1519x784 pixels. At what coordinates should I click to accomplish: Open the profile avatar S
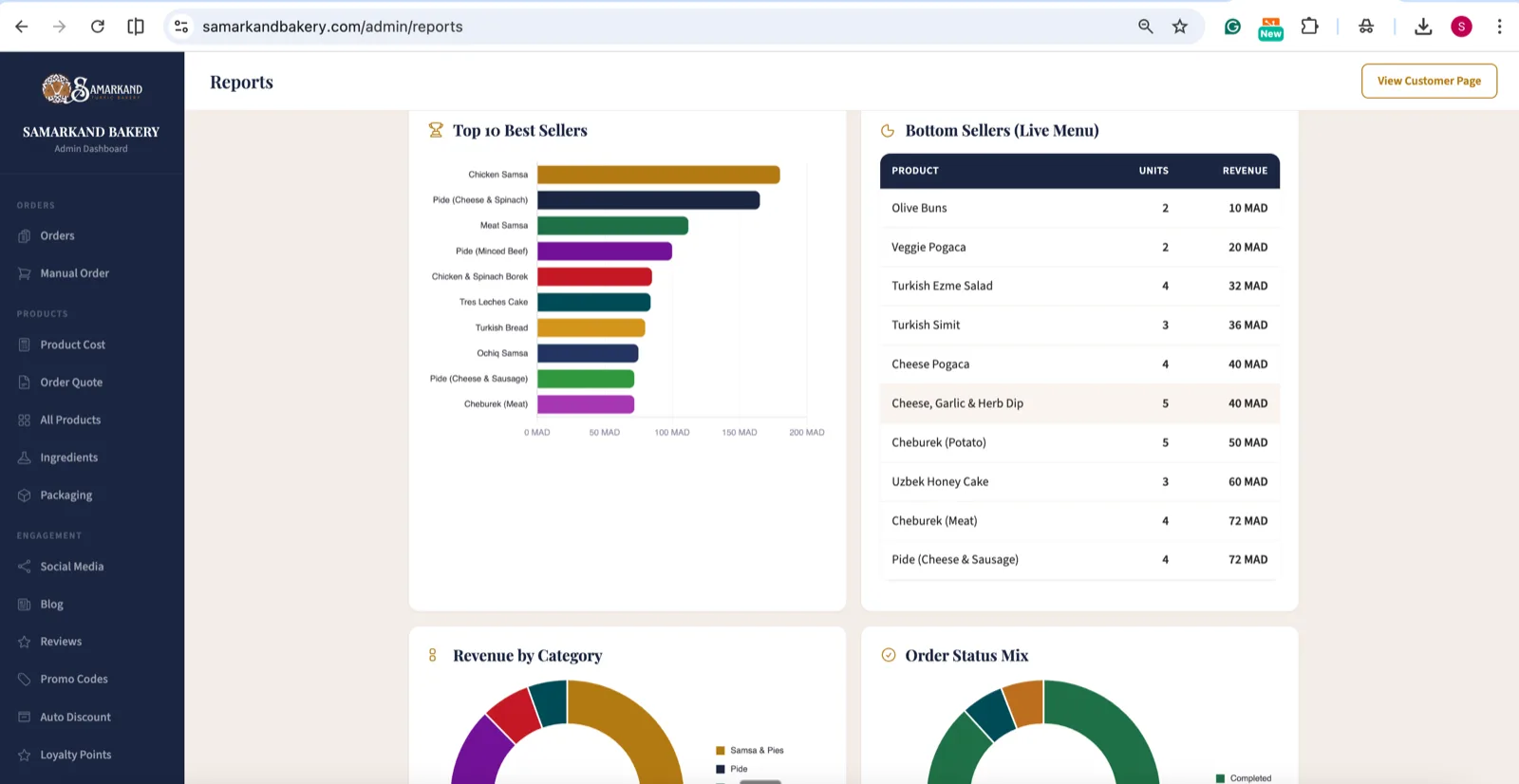[x=1461, y=27]
